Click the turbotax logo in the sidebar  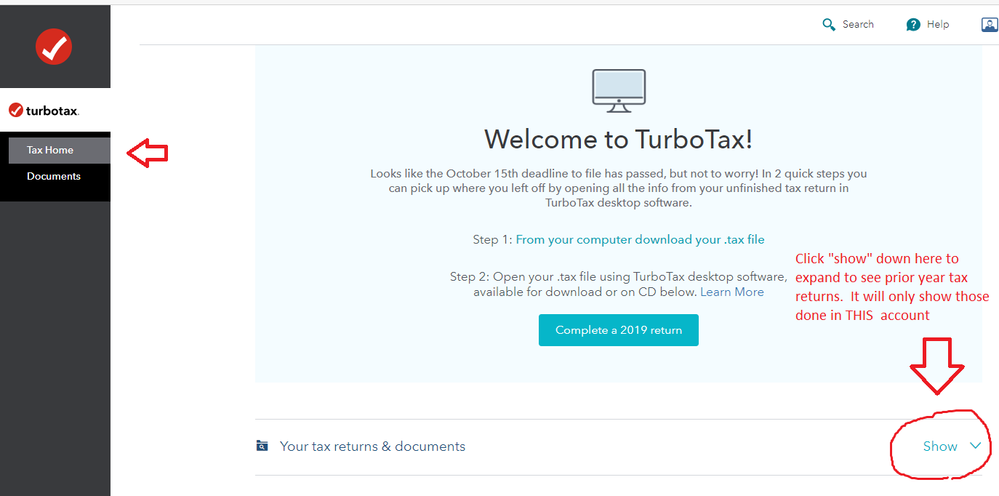44,110
